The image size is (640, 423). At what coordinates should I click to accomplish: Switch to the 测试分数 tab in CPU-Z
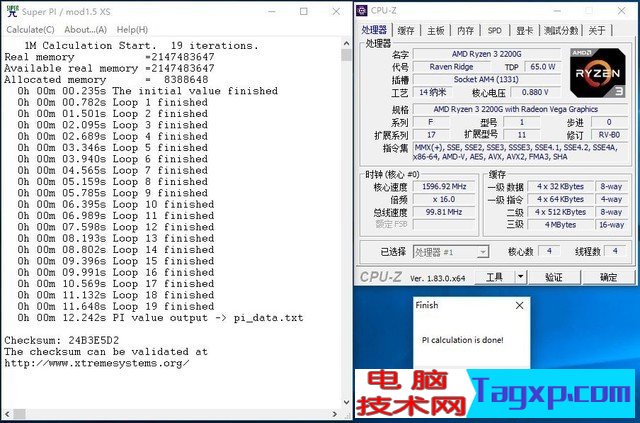[x=561, y=30]
